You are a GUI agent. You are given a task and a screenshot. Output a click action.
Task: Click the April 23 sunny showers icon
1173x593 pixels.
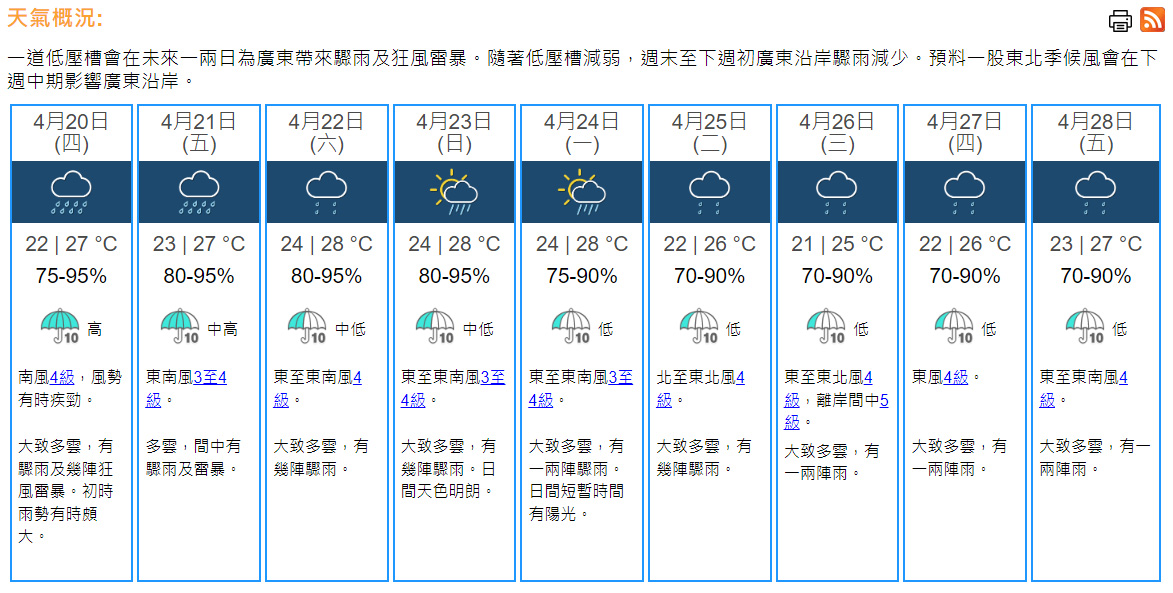pyautogui.click(x=454, y=192)
